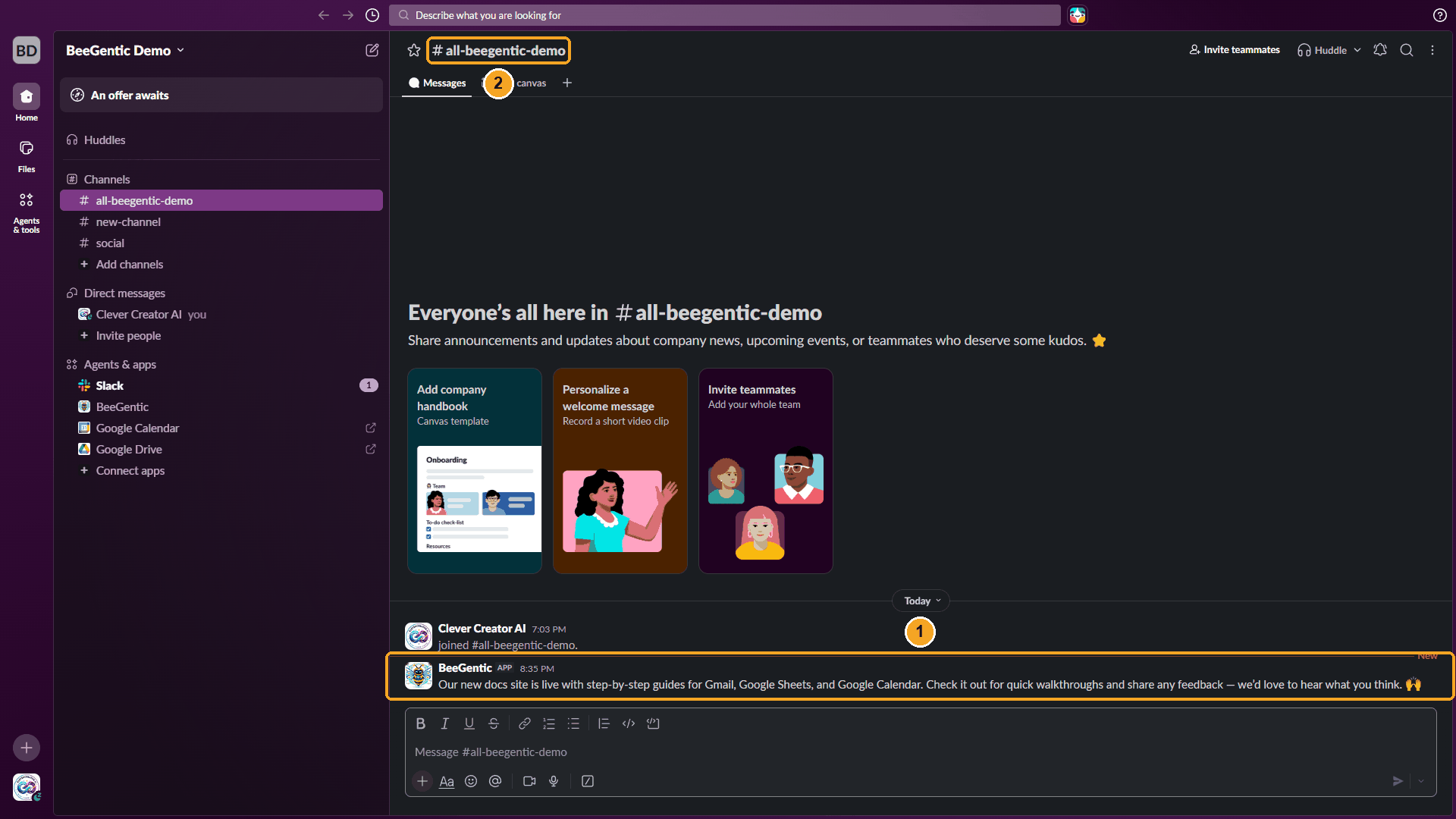Open the emoji picker in composer
The width and height of the screenshot is (1456, 819).
click(471, 781)
